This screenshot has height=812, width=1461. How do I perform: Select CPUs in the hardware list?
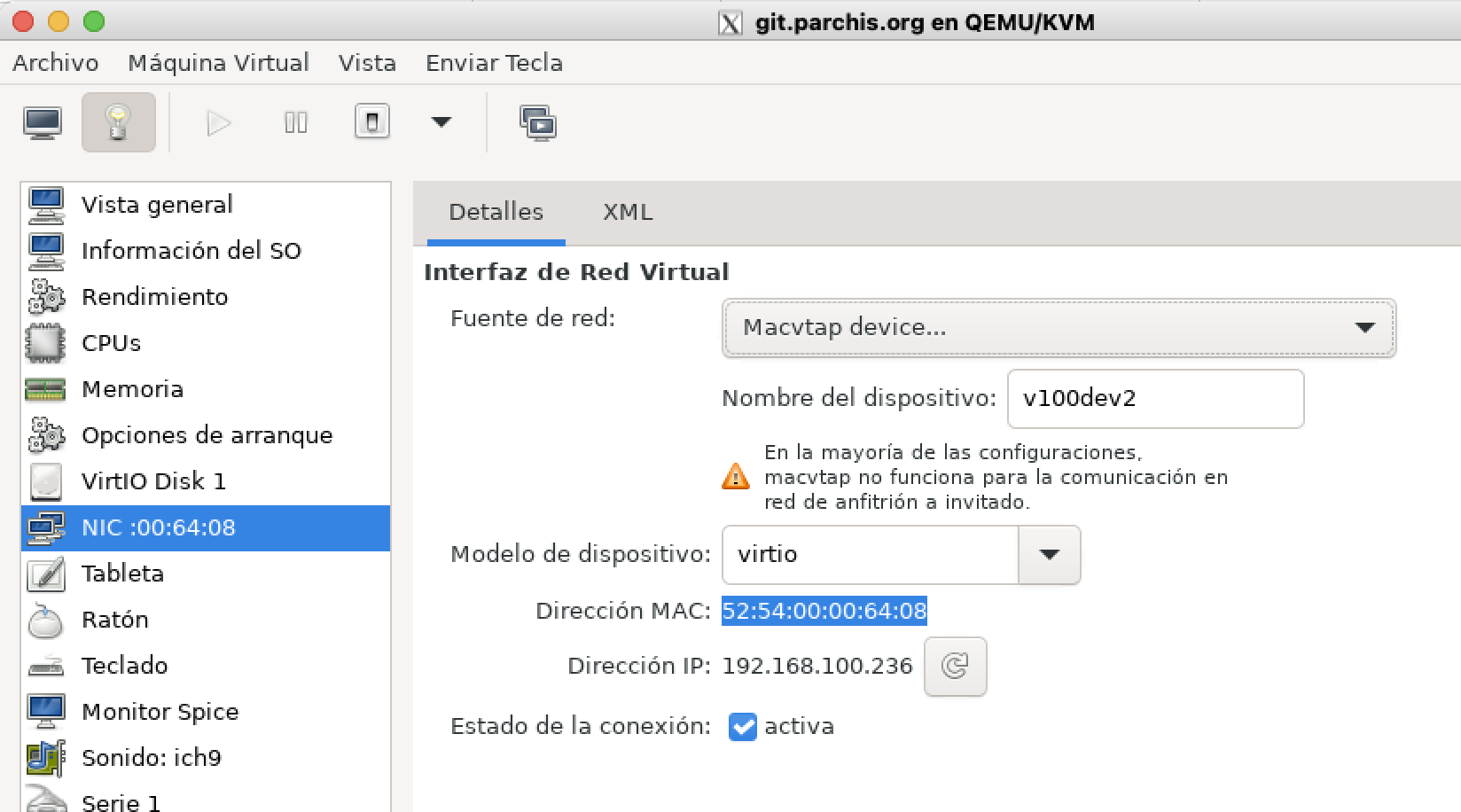tap(206, 343)
